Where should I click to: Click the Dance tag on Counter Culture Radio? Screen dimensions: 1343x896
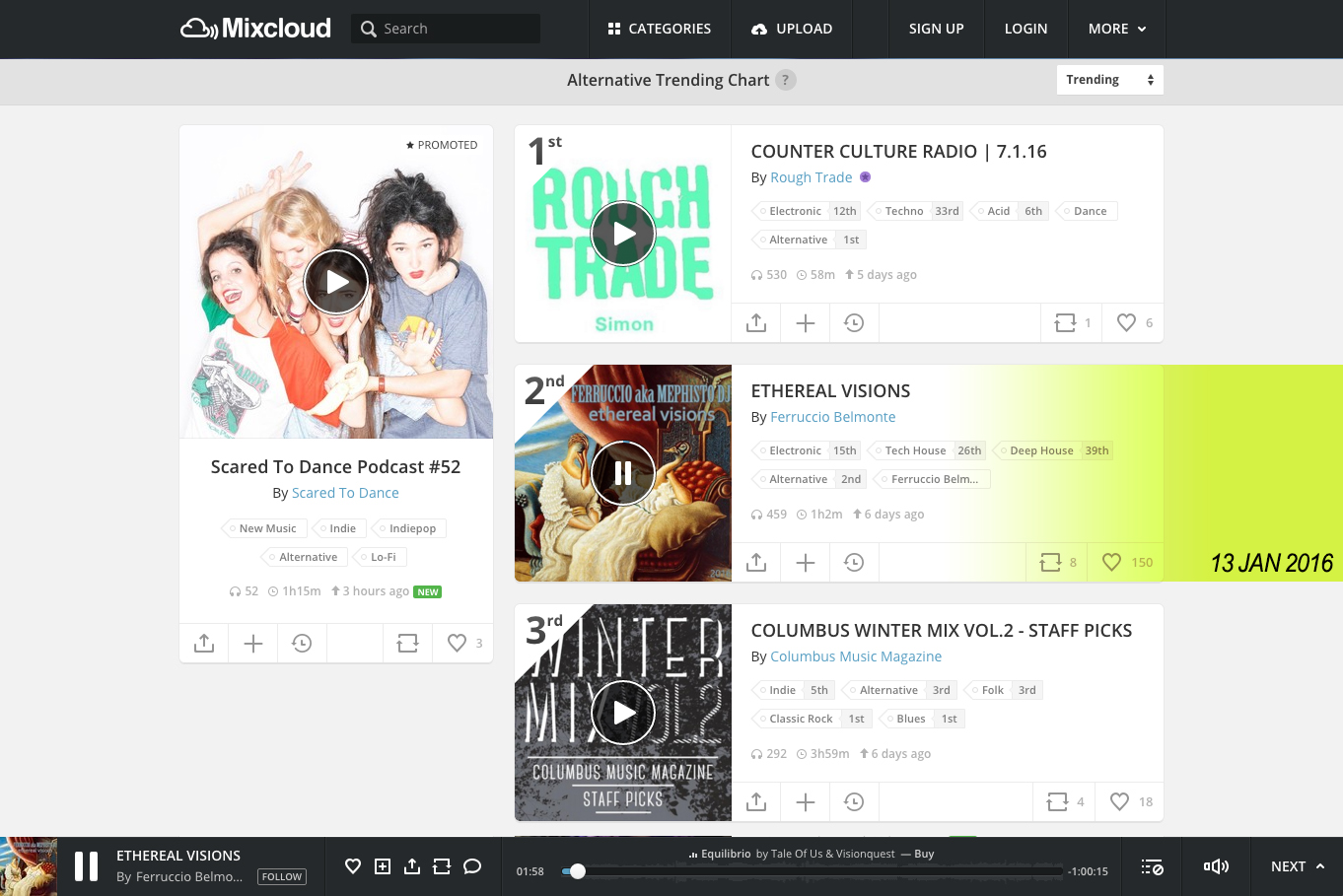coord(1088,211)
